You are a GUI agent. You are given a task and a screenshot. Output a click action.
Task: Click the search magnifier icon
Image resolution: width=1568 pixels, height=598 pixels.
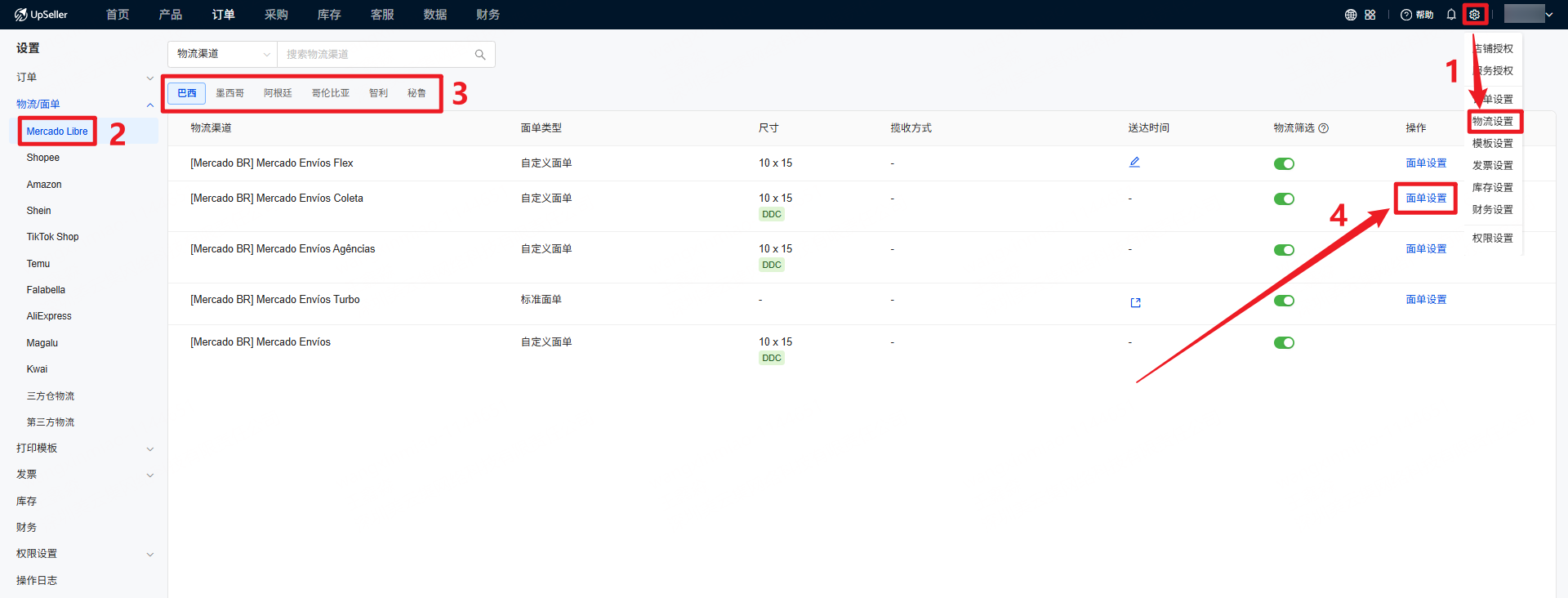click(x=480, y=55)
